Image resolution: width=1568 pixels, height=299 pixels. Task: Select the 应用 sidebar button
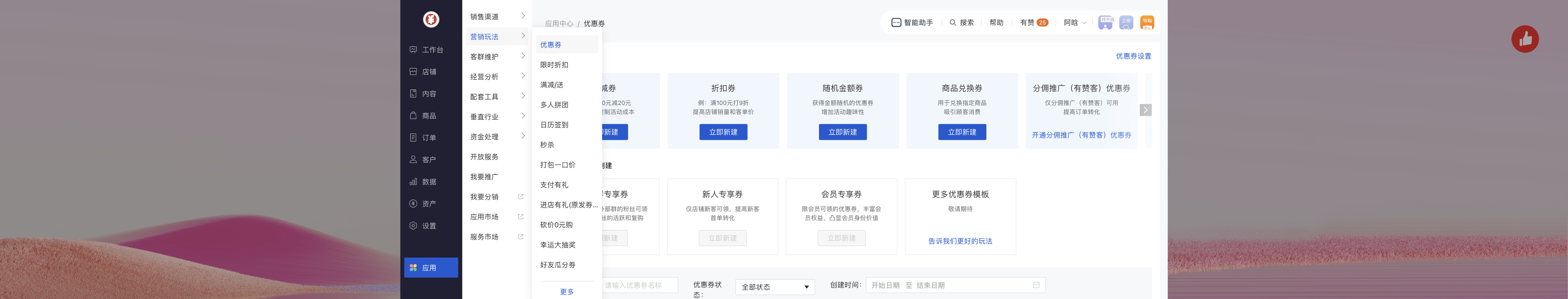[x=431, y=268]
